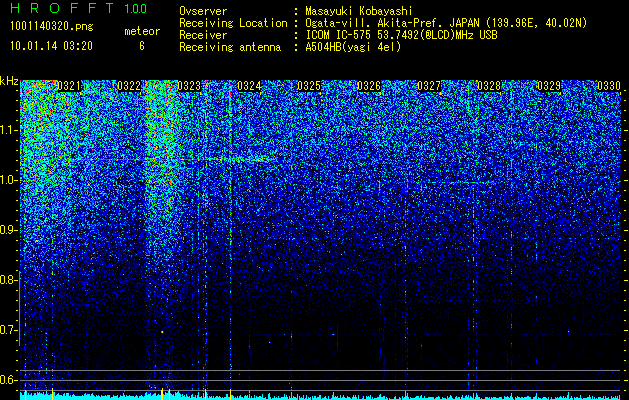This screenshot has width=629, height=400.
Task: Click the meteor count label
Action: point(142,31)
